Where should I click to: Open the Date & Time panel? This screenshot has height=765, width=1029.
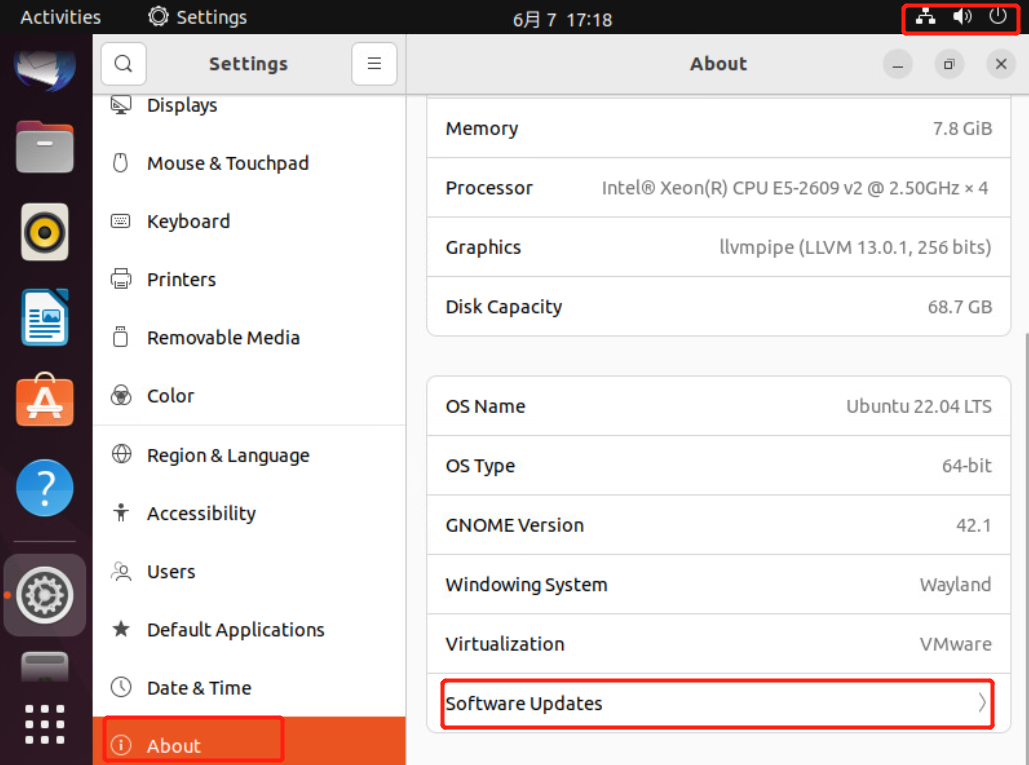[198, 688]
